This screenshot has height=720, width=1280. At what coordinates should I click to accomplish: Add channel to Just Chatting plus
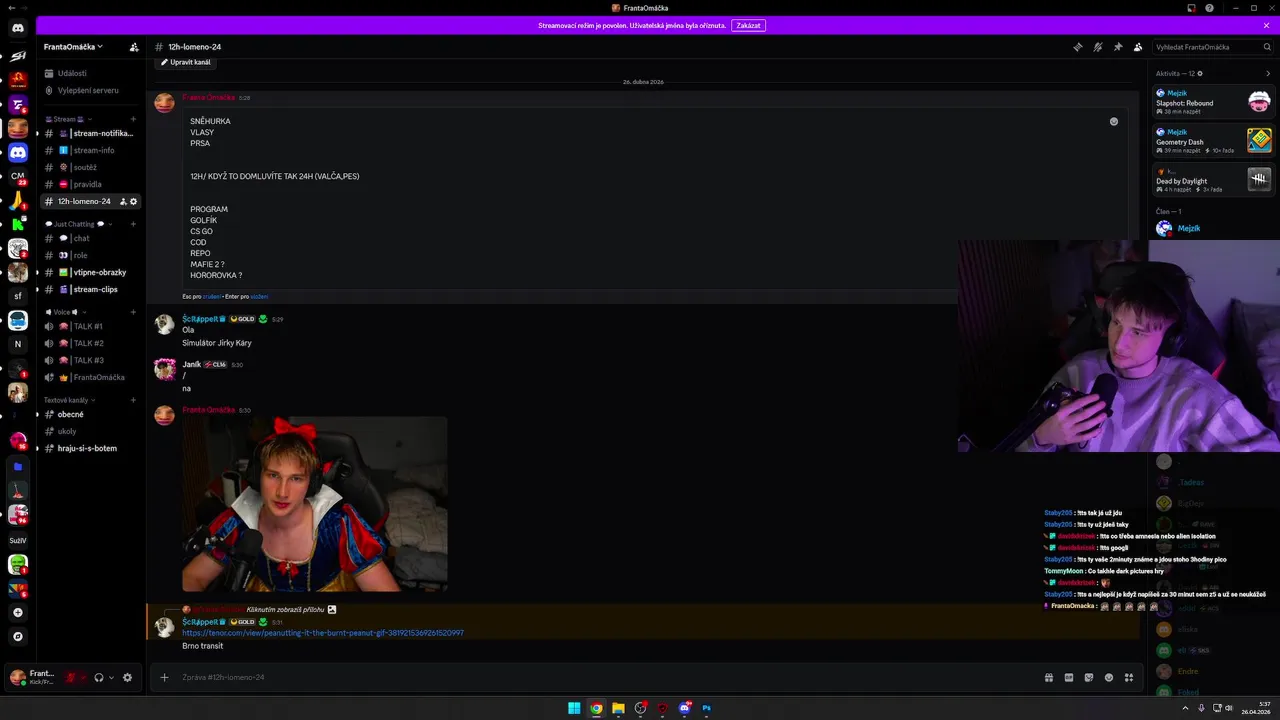pyautogui.click(x=133, y=224)
